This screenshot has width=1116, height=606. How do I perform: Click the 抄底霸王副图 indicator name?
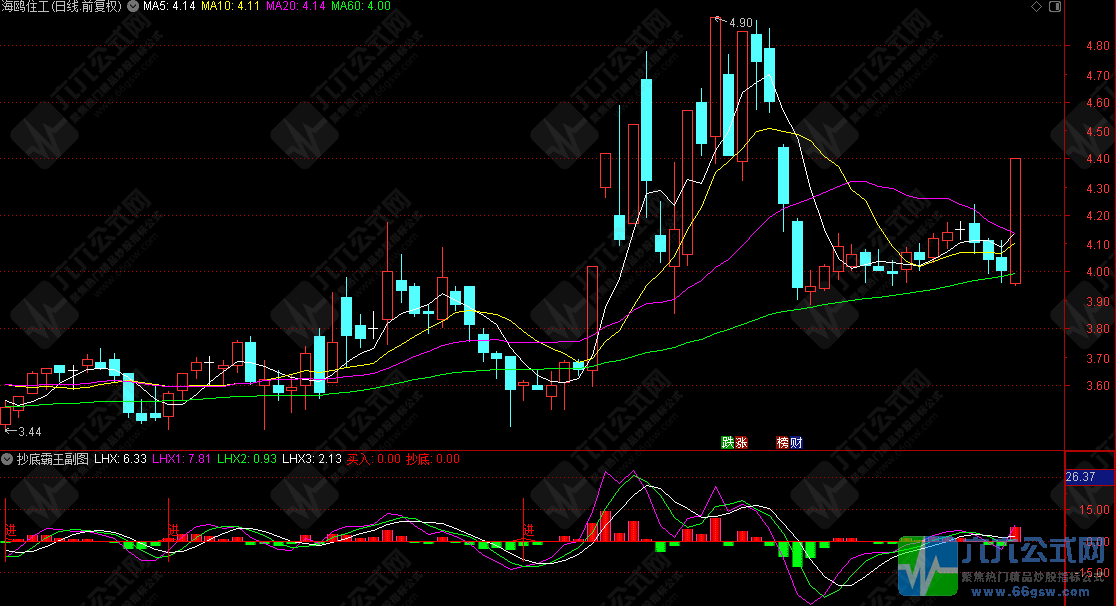(52, 459)
